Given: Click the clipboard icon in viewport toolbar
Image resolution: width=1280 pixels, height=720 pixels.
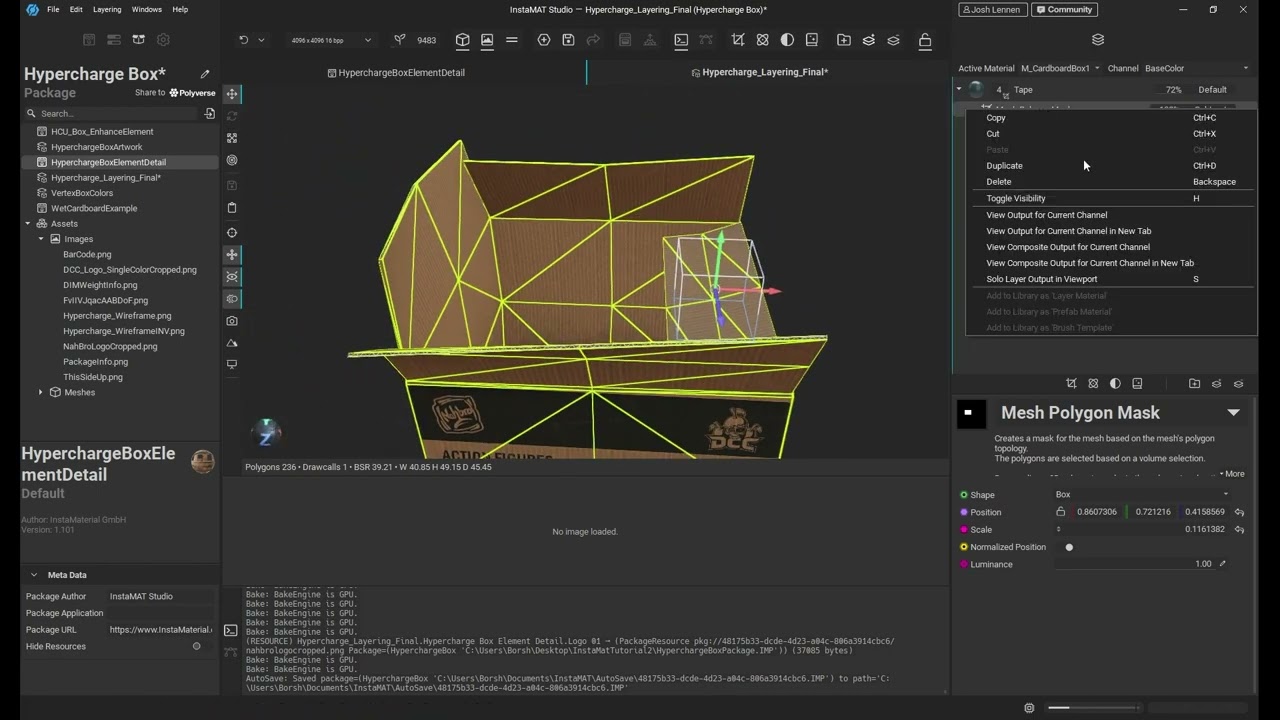Looking at the screenshot, I should [x=232, y=208].
